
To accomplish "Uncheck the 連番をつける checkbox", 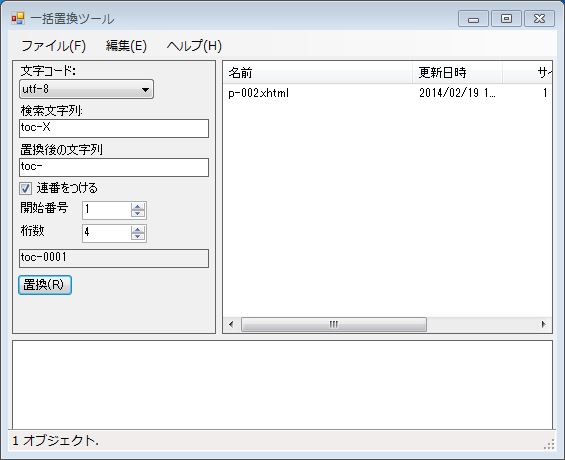I will [26, 188].
